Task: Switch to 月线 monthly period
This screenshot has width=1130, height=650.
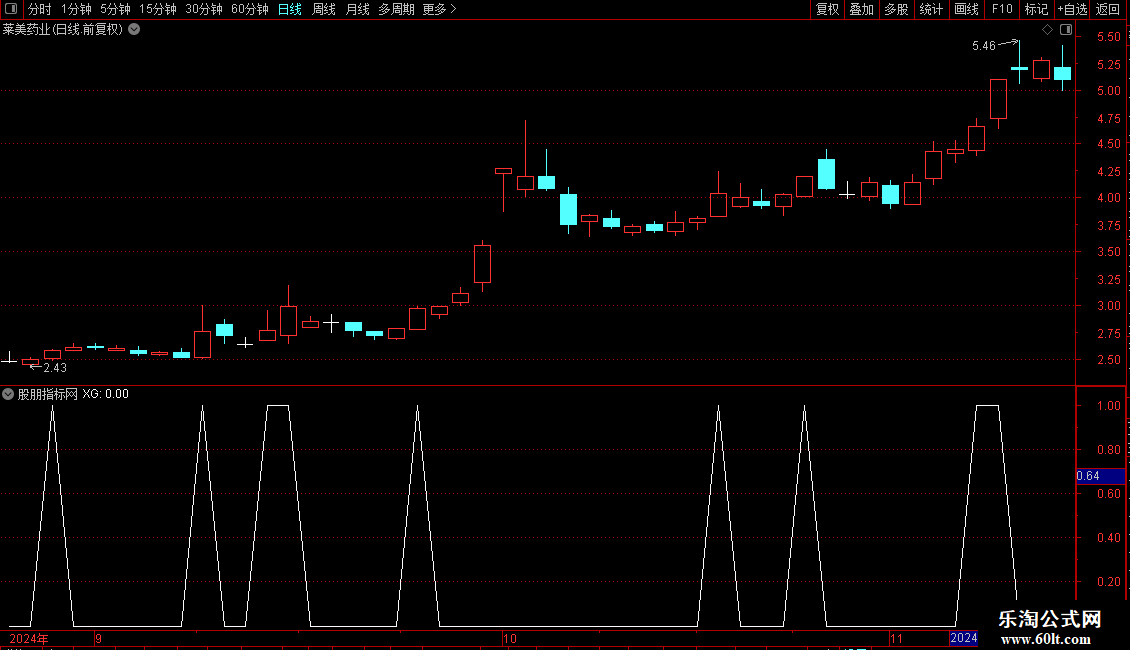Action: click(x=357, y=9)
